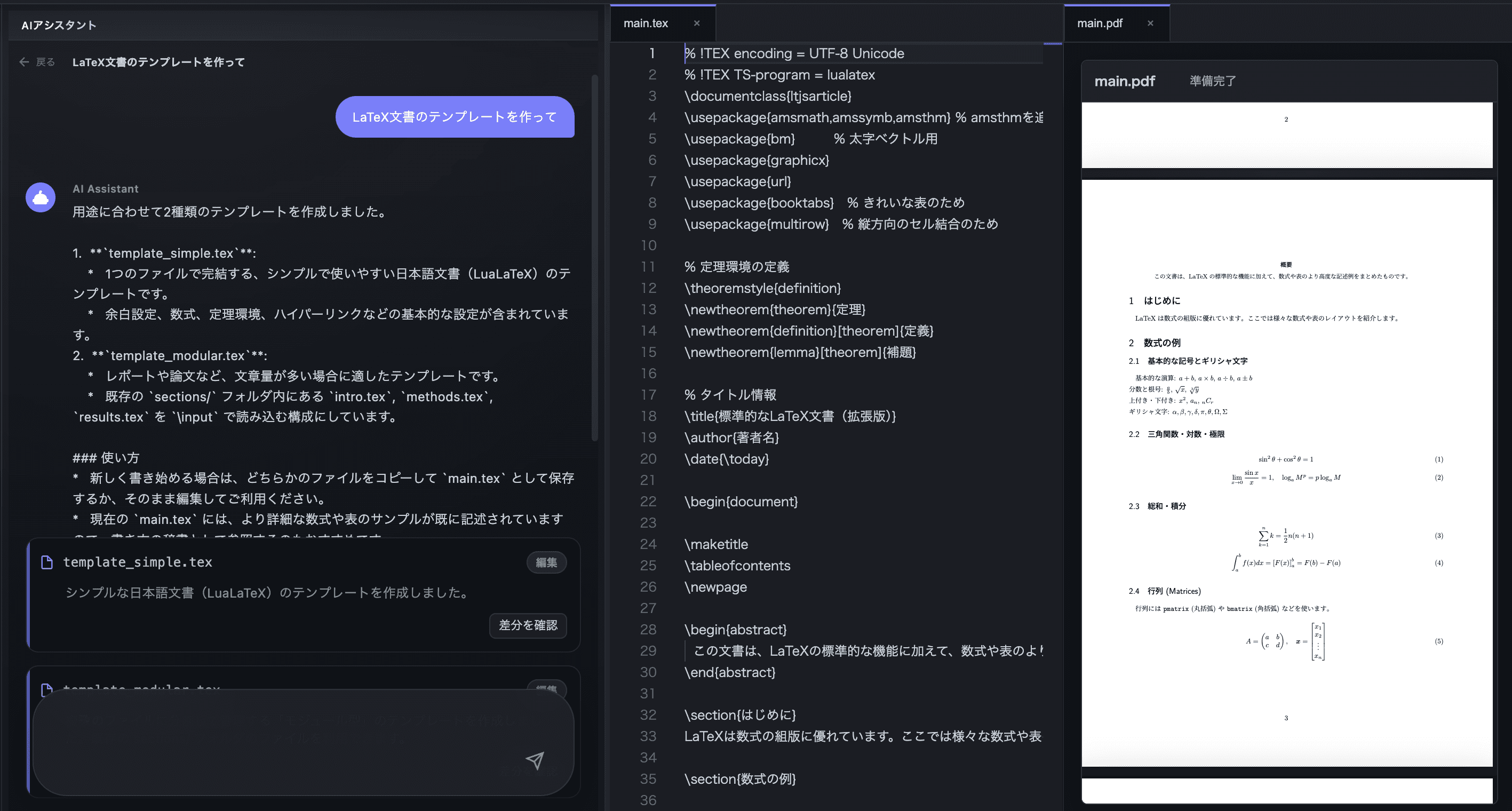Image resolution: width=1512 pixels, height=811 pixels.
Task: Select the main.pdf tab
Action: coord(1100,23)
